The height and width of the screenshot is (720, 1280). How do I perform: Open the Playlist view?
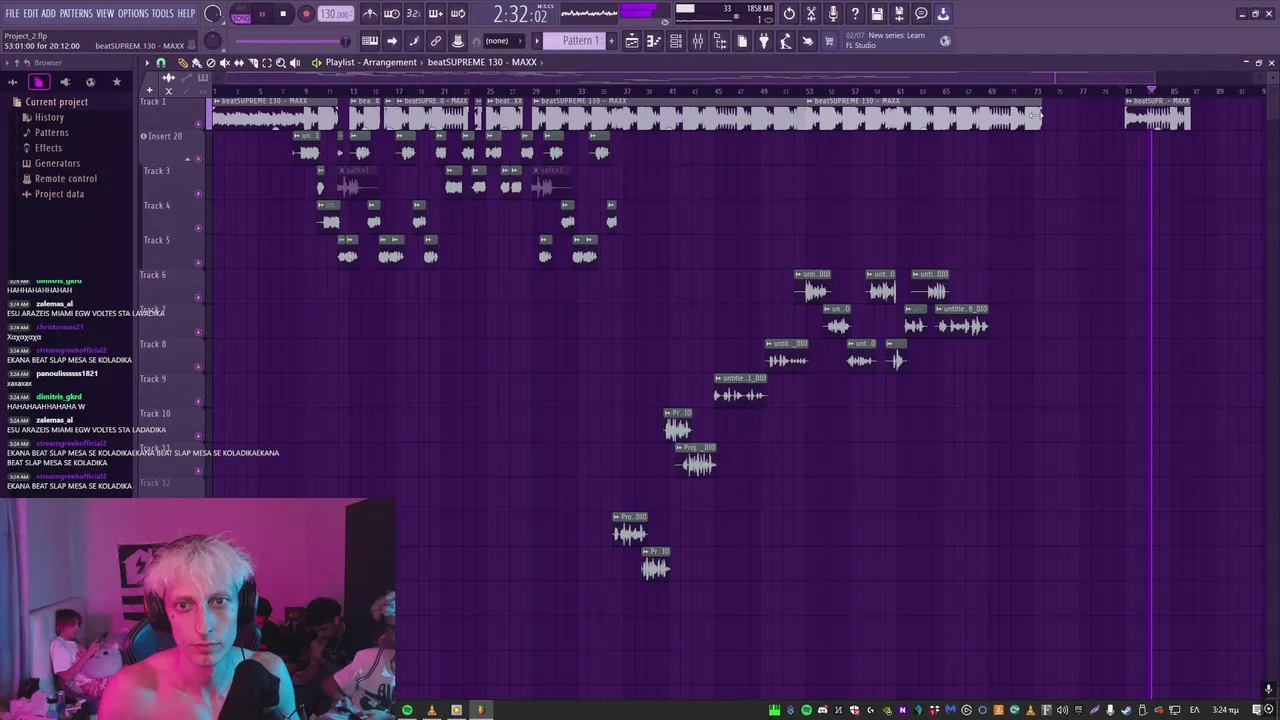coord(632,41)
